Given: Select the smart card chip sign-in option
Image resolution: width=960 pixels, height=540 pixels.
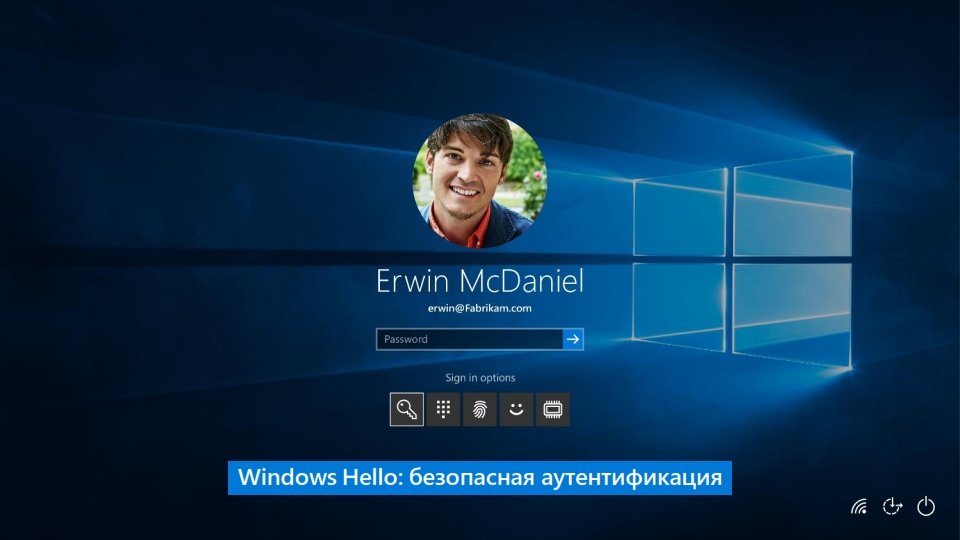Looking at the screenshot, I should 553,409.
